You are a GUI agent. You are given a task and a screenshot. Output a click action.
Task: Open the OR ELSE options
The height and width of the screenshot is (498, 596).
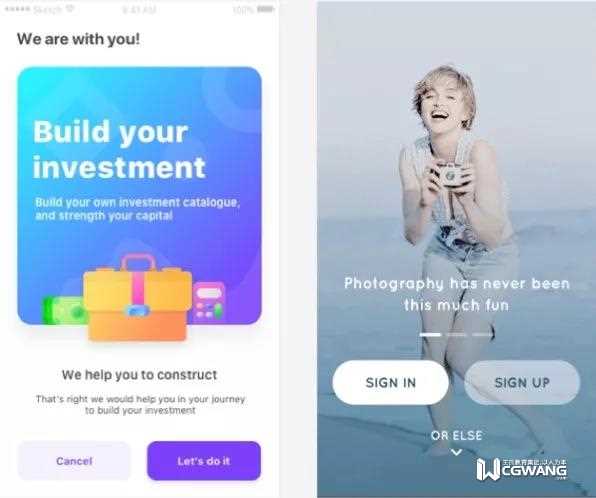457,435
